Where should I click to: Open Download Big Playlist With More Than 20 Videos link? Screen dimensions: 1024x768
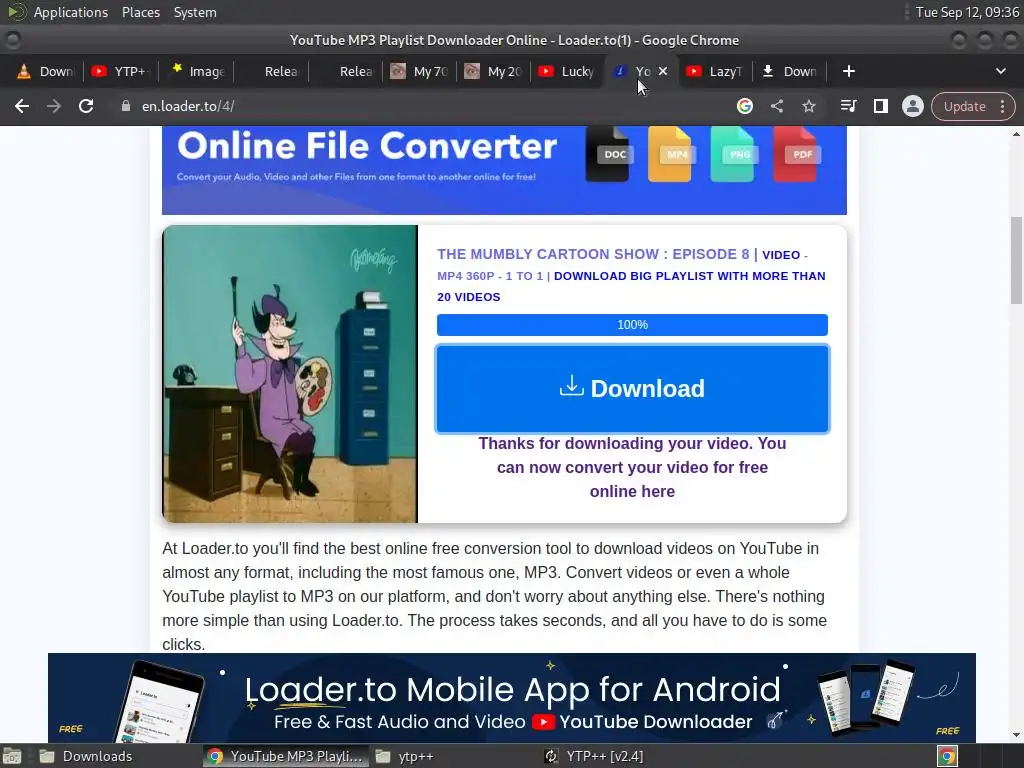pos(631,286)
